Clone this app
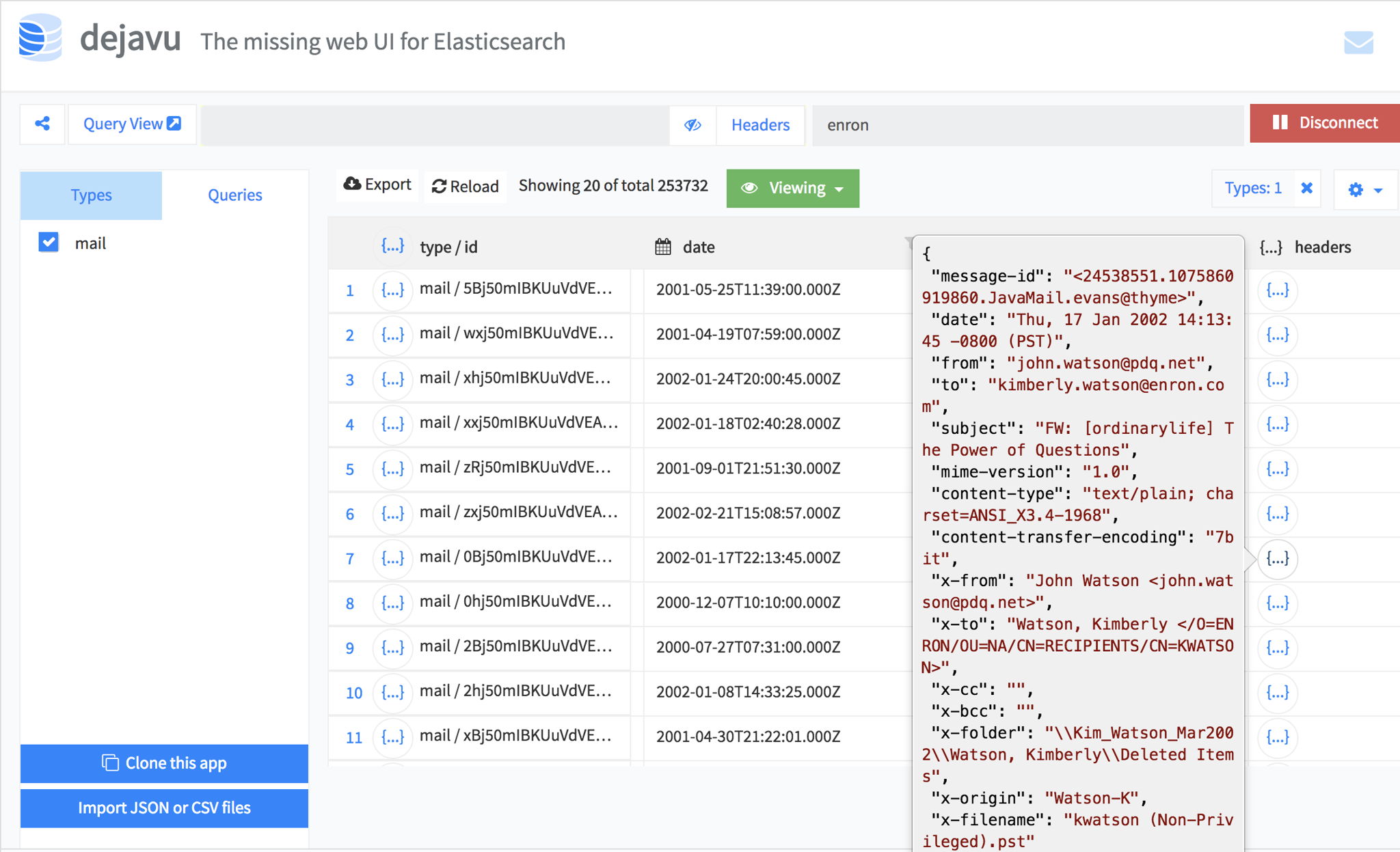 coord(164,763)
